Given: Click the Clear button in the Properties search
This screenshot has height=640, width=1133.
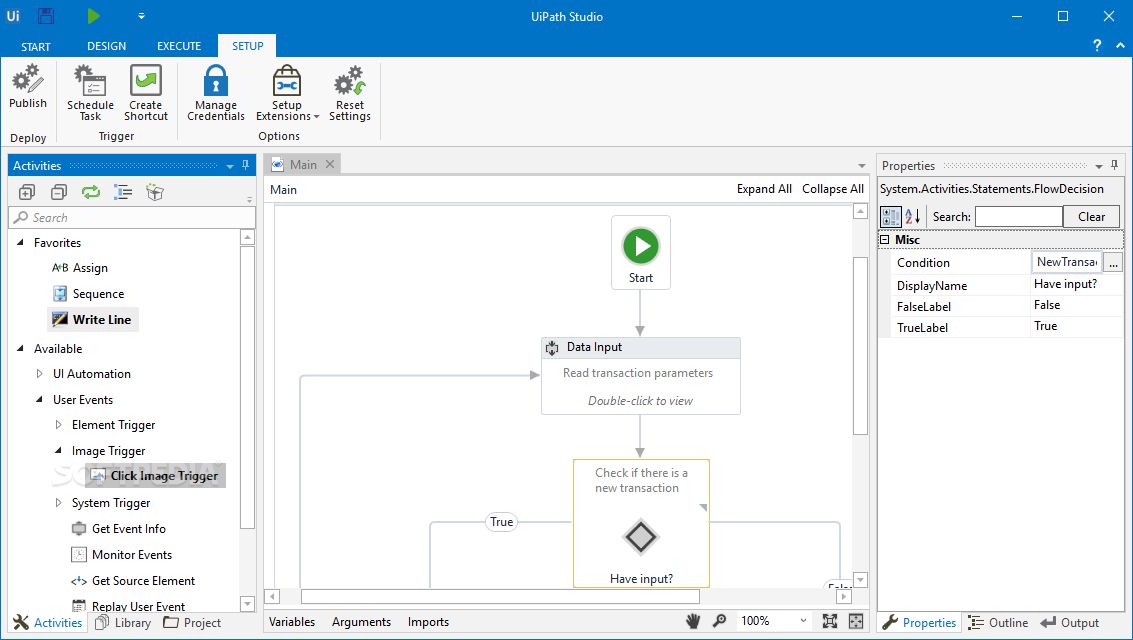Looking at the screenshot, I should (x=1090, y=216).
